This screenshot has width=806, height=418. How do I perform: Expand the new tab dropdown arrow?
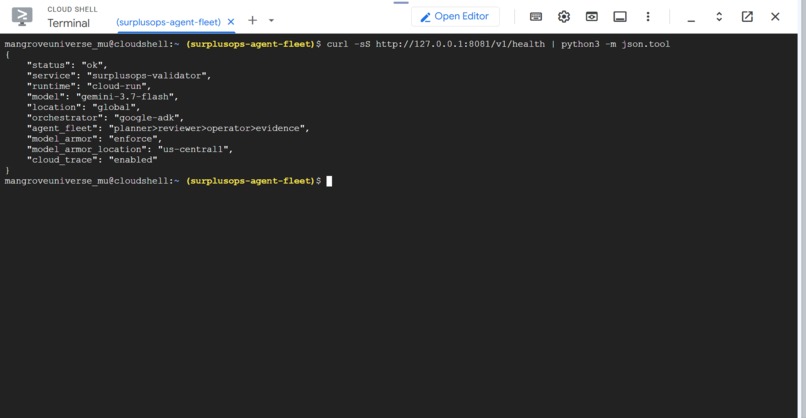click(x=271, y=21)
